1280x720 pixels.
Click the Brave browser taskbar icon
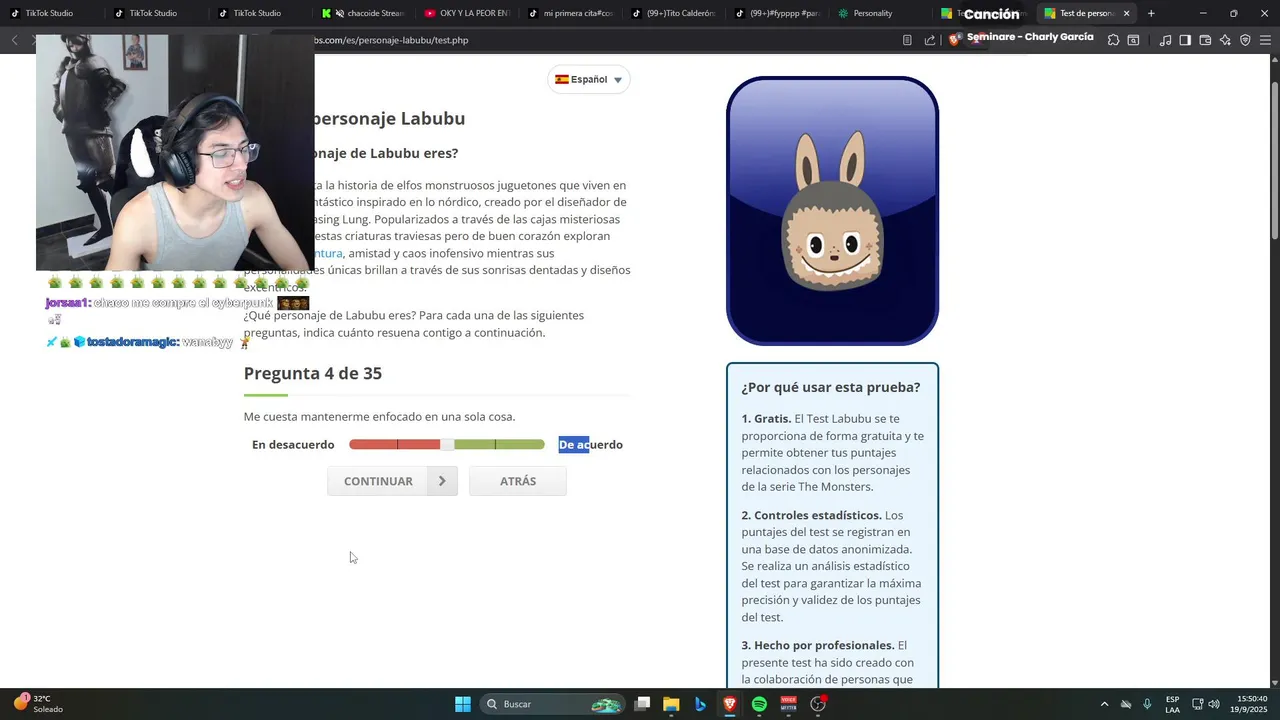[x=730, y=704]
